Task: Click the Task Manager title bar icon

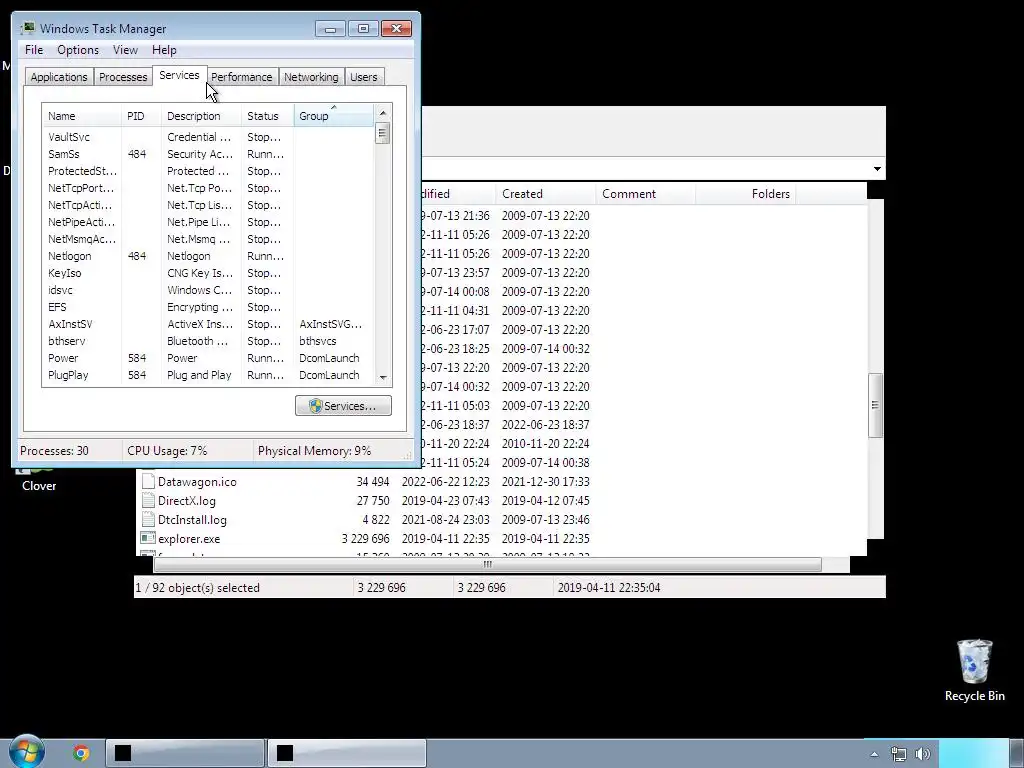Action: (x=28, y=28)
